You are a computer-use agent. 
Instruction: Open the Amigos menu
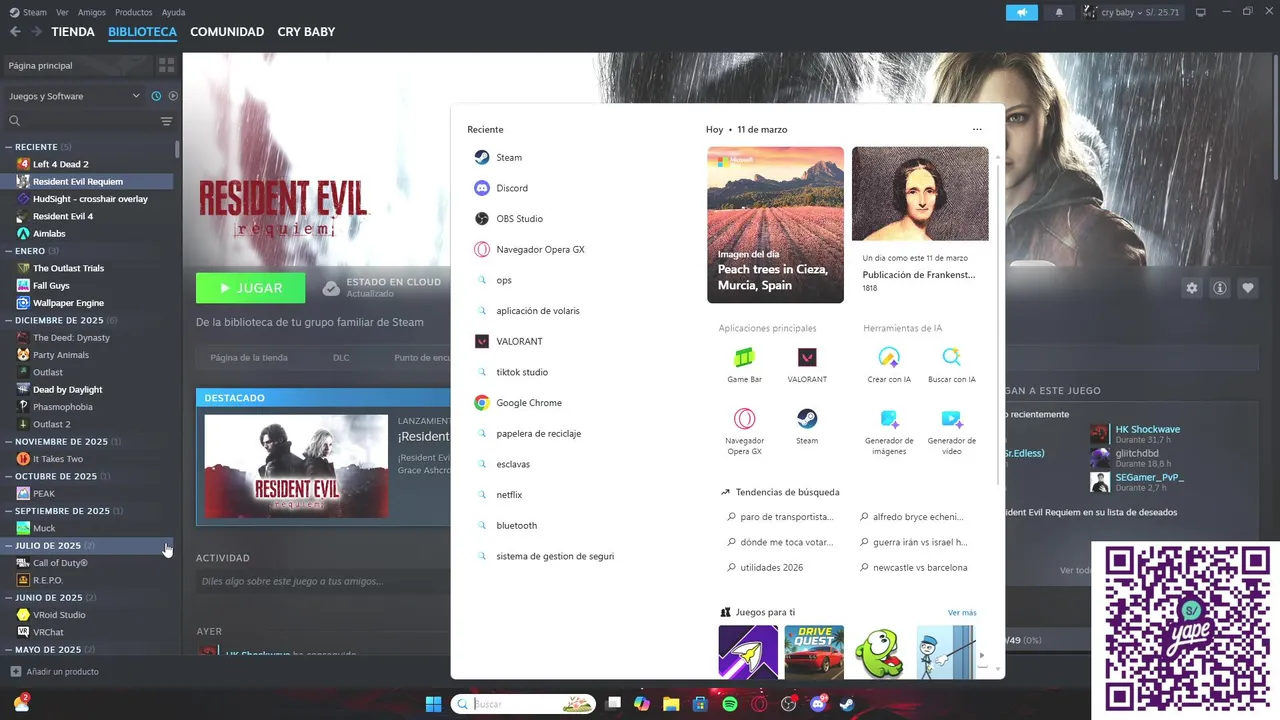point(92,12)
